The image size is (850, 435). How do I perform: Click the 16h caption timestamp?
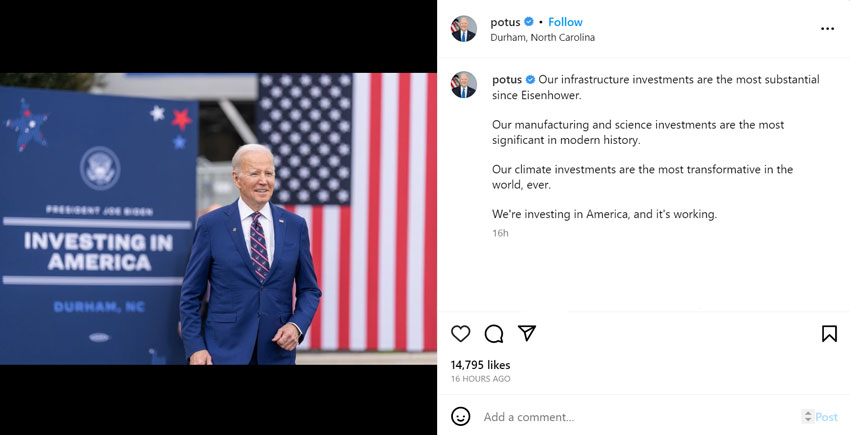click(x=500, y=233)
